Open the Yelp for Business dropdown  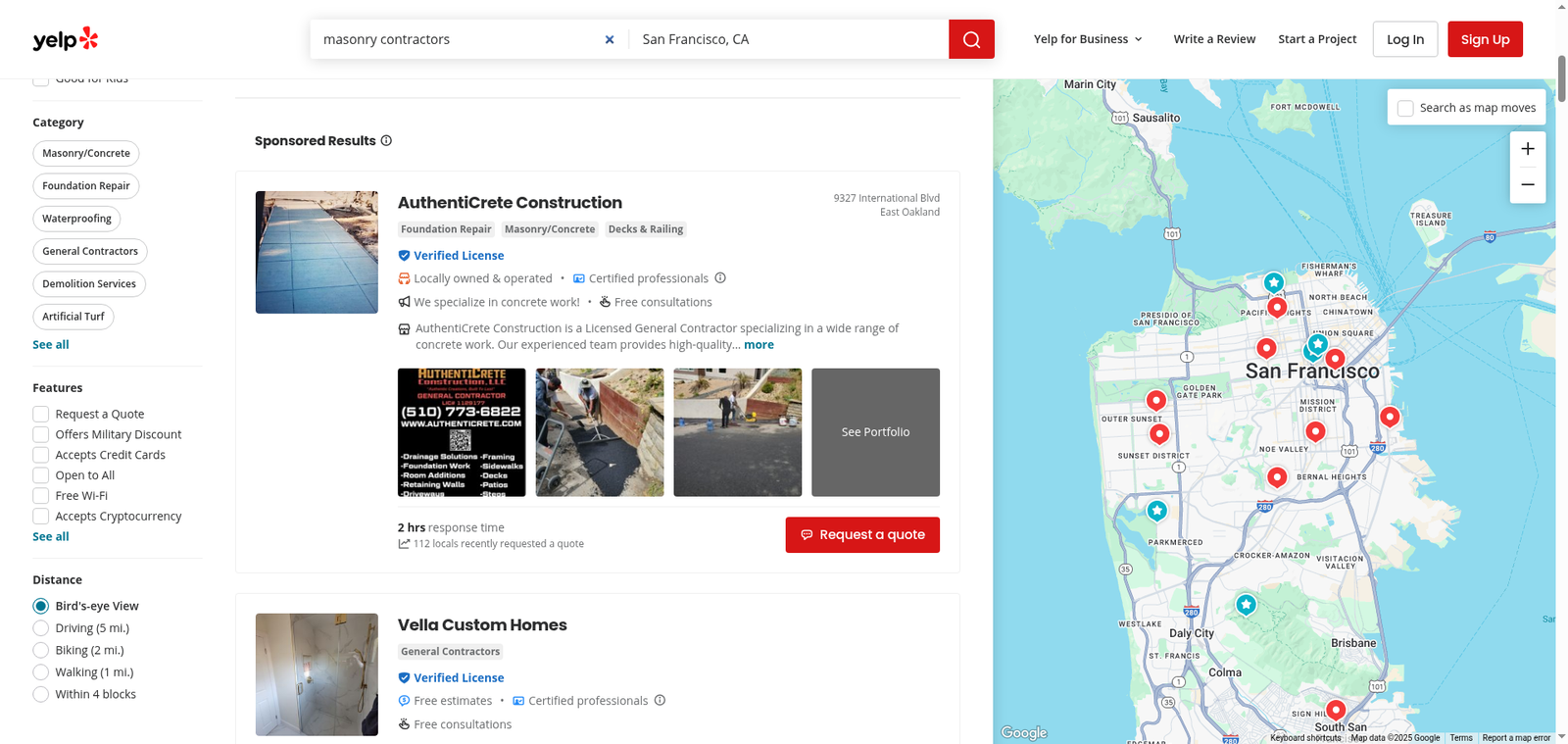coord(1088,39)
